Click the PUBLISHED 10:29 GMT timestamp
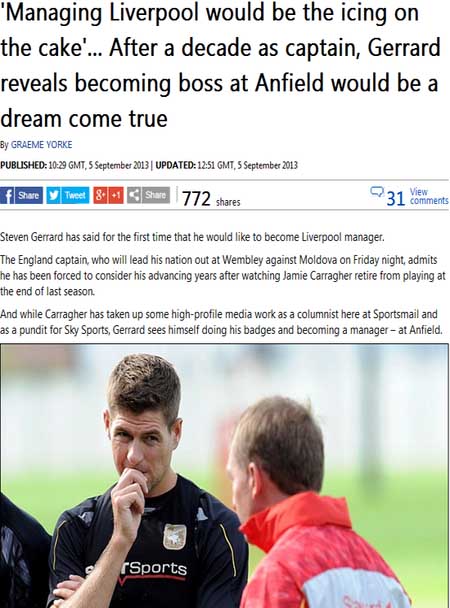Image resolution: width=450 pixels, height=608 pixels. tap(74, 166)
